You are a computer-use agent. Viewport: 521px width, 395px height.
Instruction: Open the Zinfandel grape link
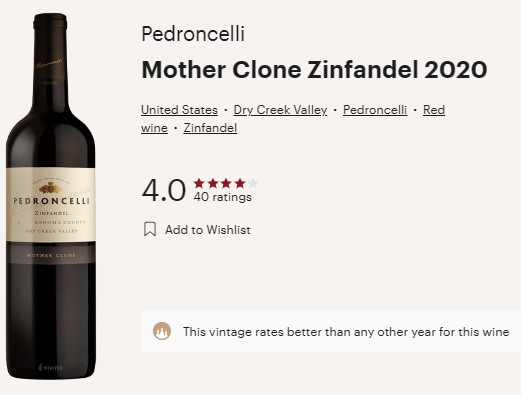[x=210, y=128]
